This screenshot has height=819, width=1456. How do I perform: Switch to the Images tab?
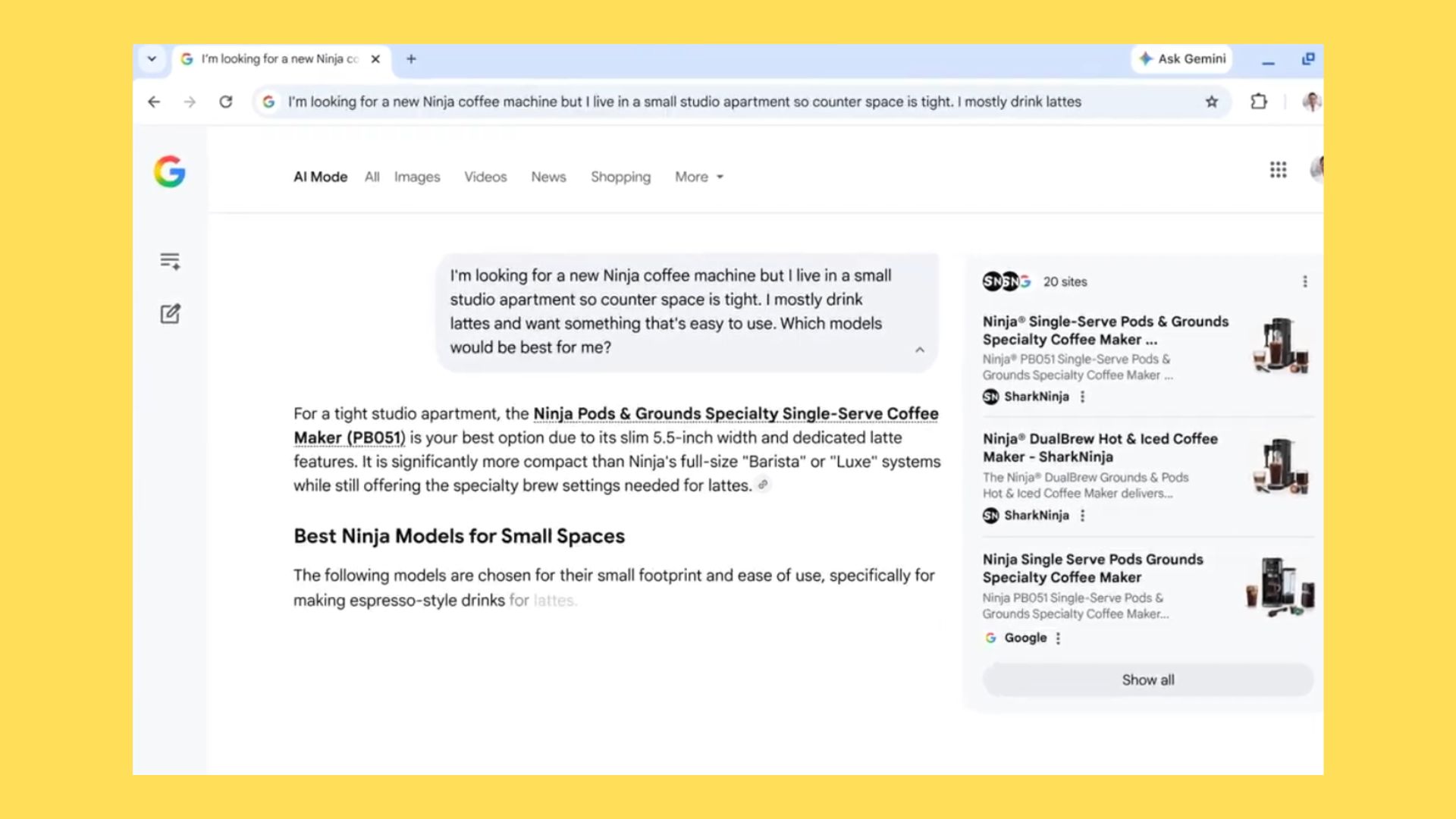[x=416, y=177]
